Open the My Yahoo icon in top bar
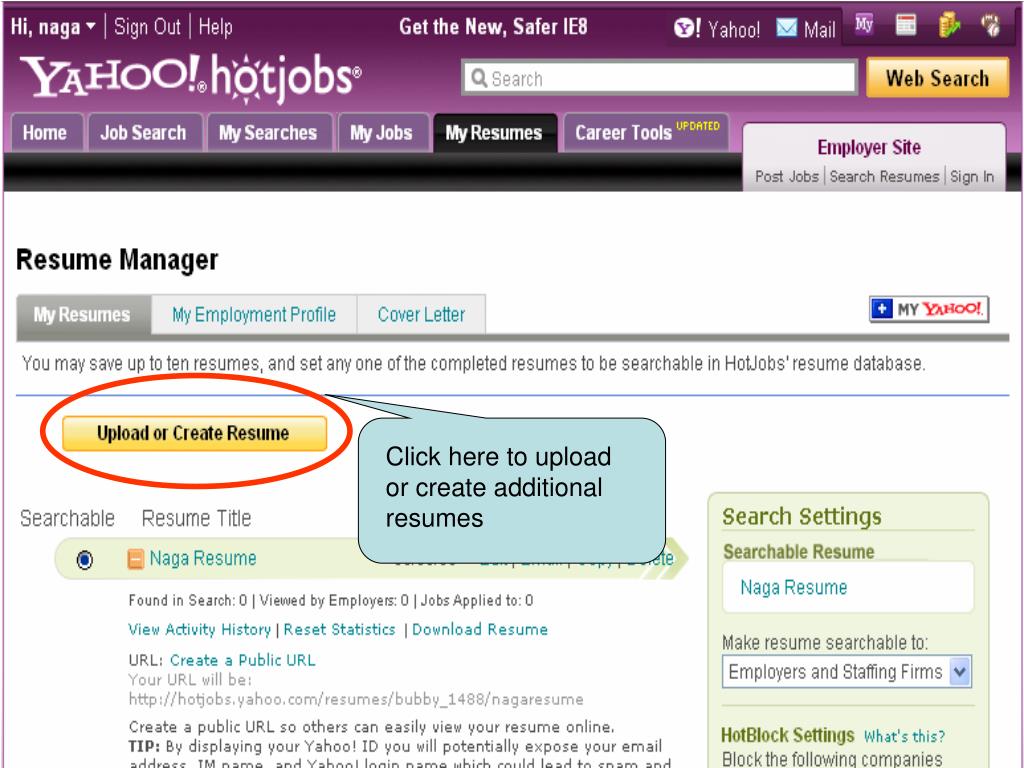Screen dimensions: 1024x768 tap(864, 25)
